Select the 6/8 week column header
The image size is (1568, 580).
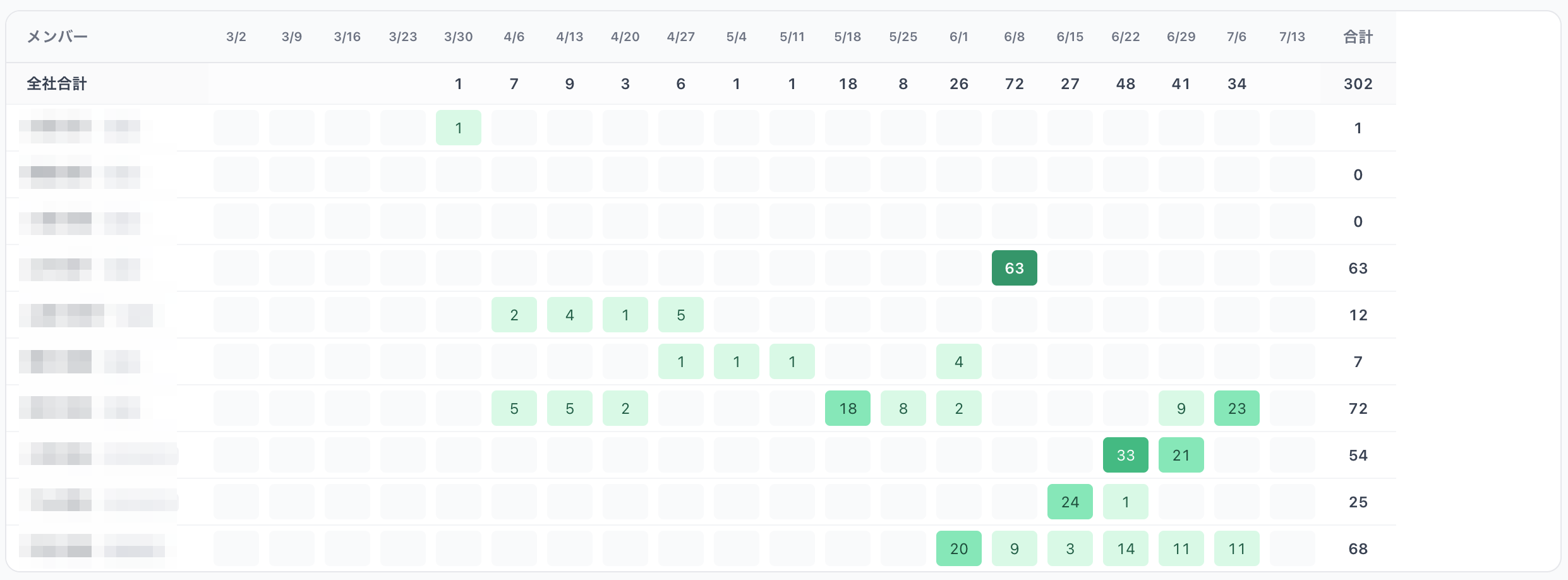[x=1015, y=37]
